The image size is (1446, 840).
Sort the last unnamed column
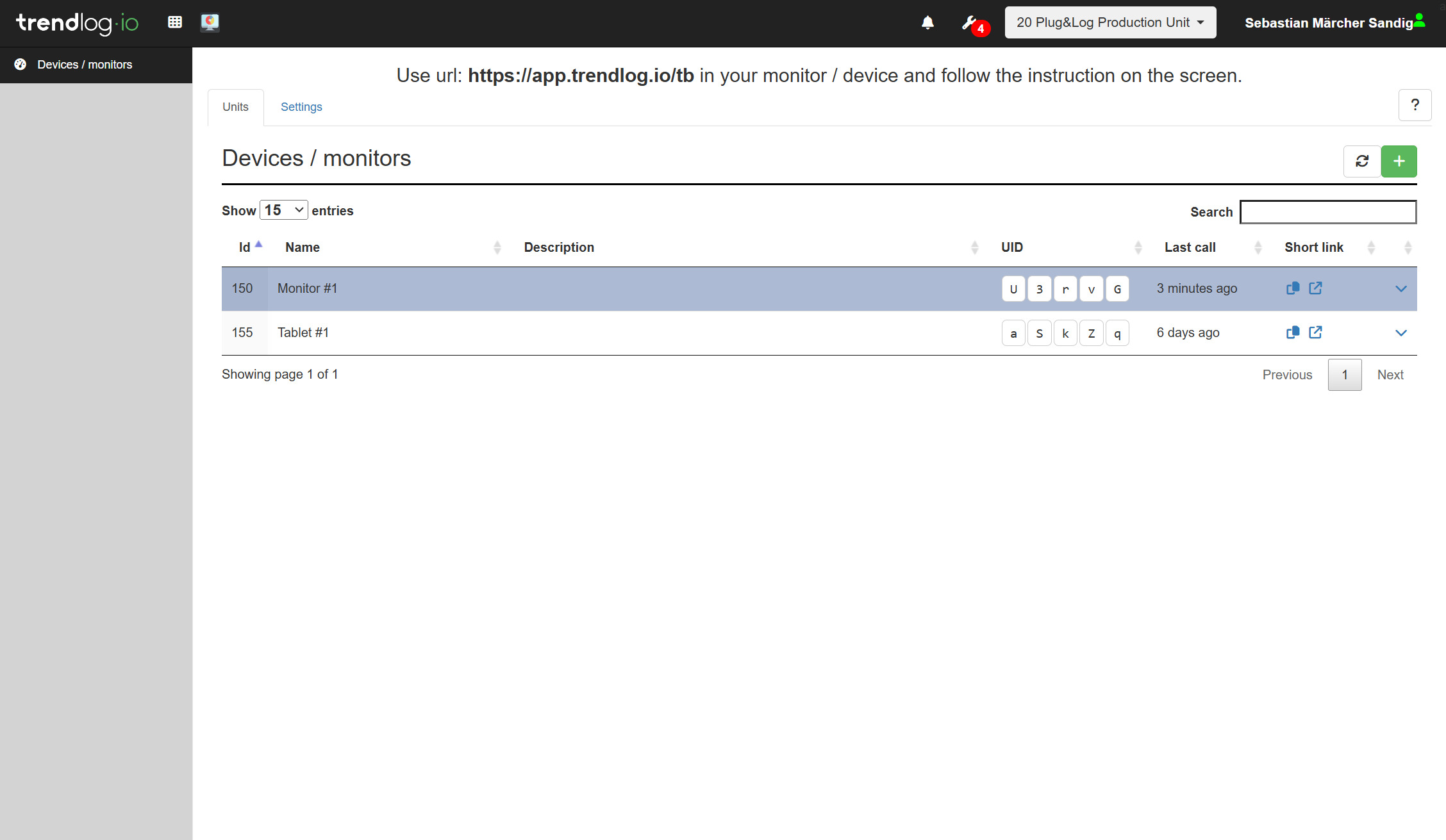[1408, 247]
